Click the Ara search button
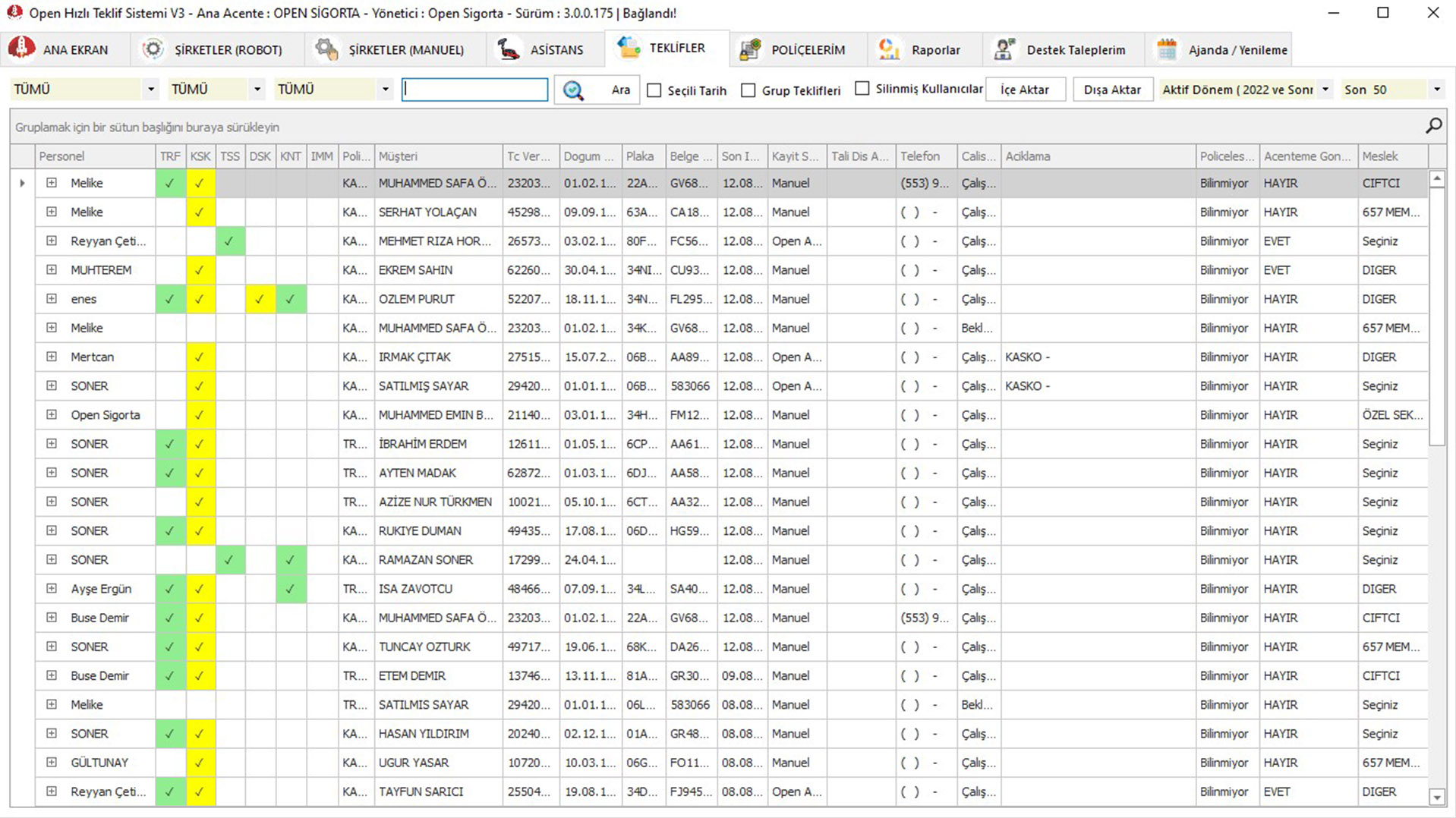This screenshot has height=818, width=1456. [597, 90]
